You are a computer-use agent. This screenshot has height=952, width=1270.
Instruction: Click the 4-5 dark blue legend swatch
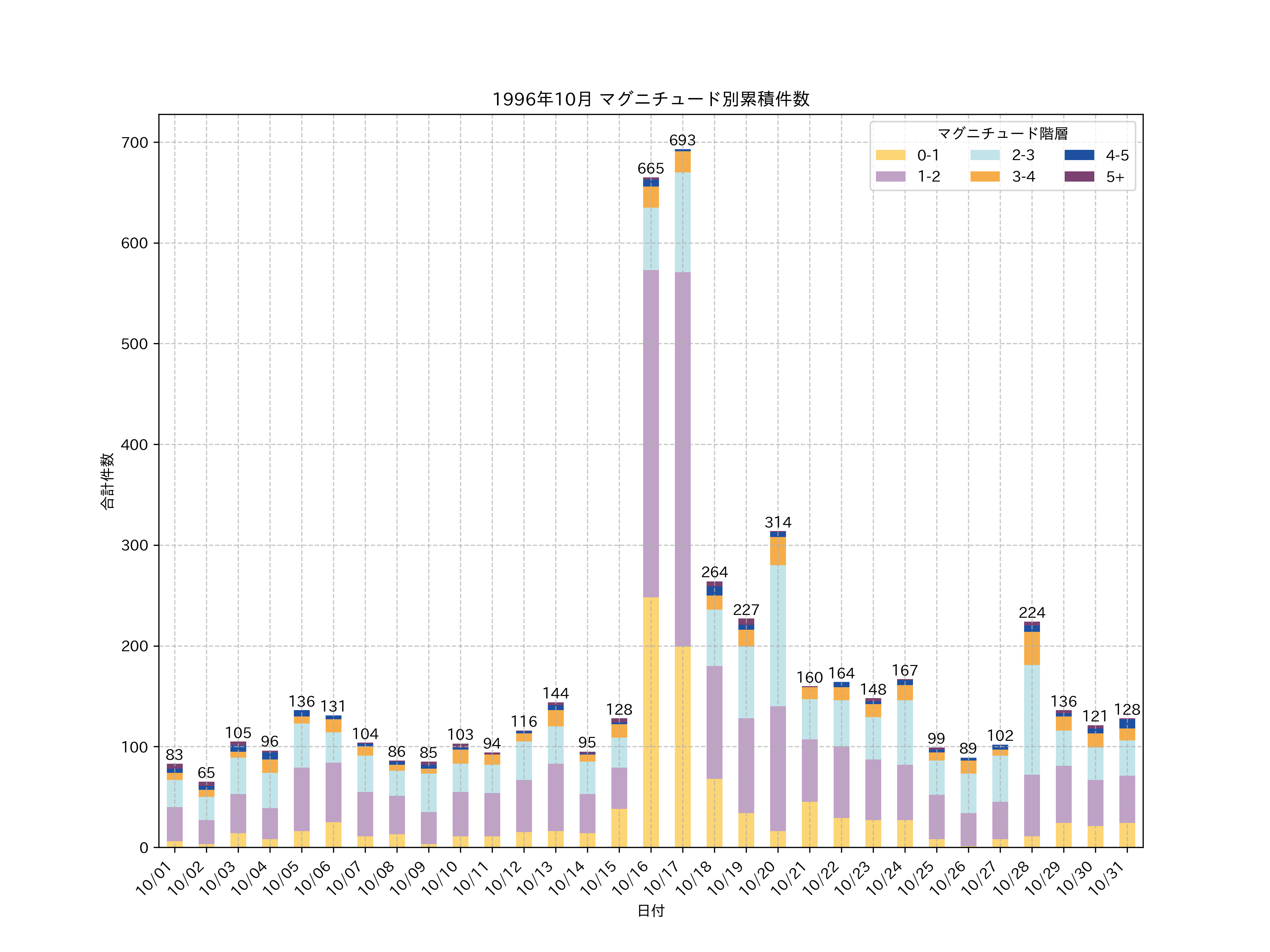coord(1079,155)
